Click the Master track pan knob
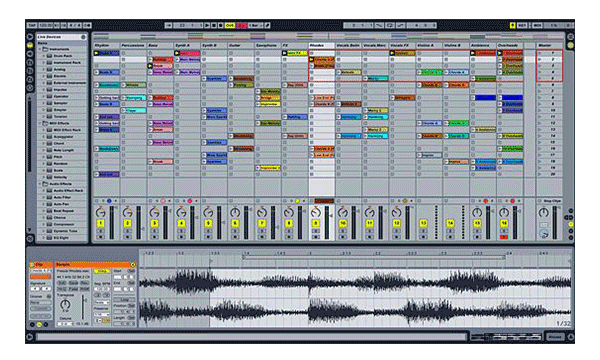This screenshot has height=360, width=600. pyautogui.click(x=543, y=212)
